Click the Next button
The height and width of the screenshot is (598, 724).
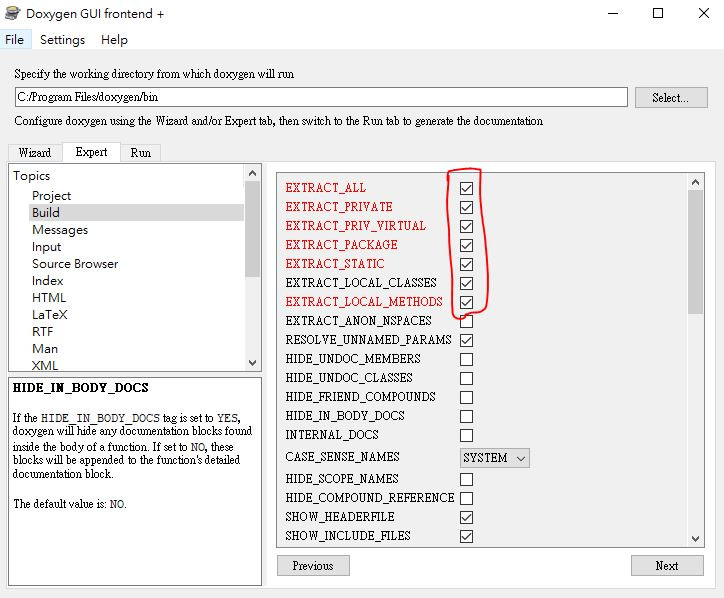pos(667,566)
